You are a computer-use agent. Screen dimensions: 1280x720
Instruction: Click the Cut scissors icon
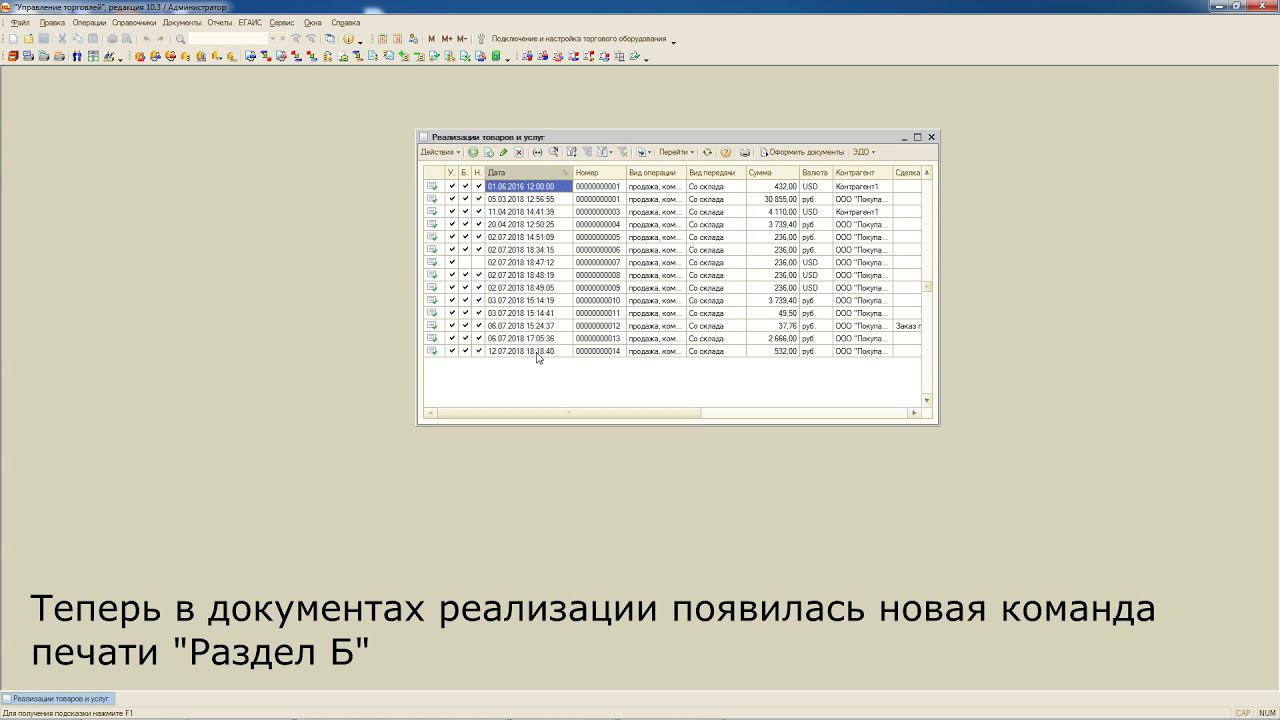tap(62, 39)
